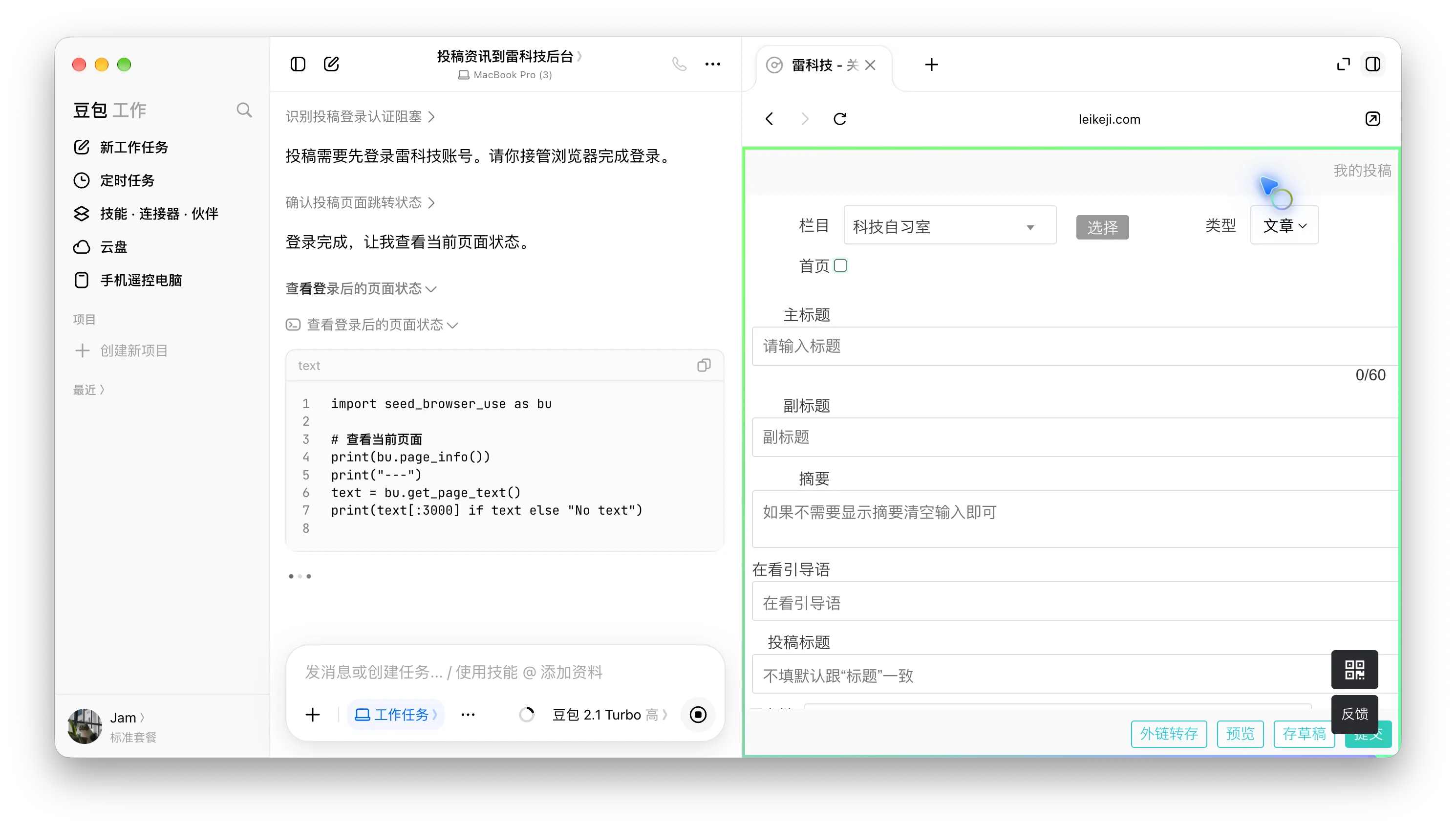
Task: Click the 选择 button
Action: pos(1102,227)
